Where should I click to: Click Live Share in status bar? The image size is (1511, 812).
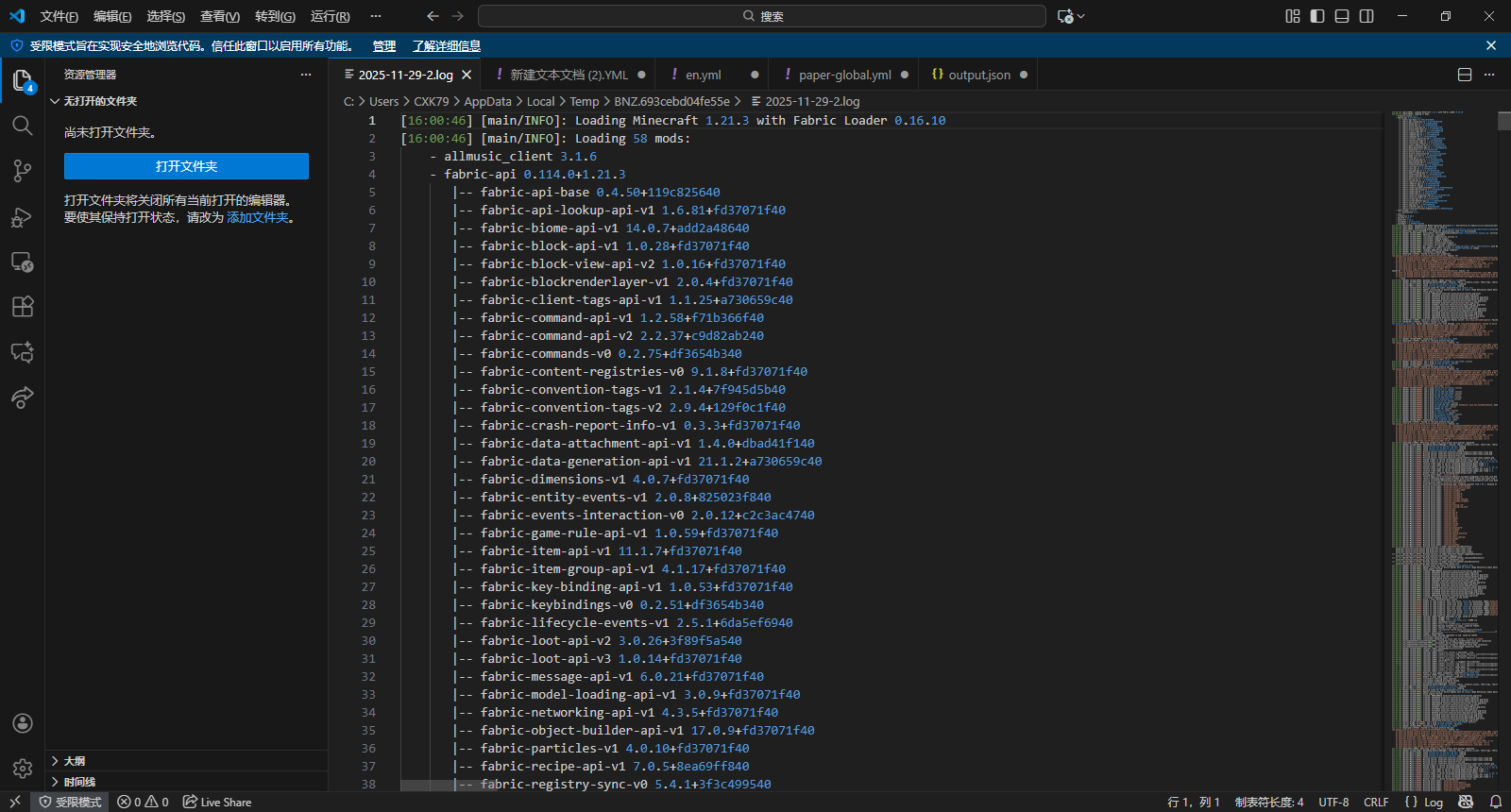[217, 802]
